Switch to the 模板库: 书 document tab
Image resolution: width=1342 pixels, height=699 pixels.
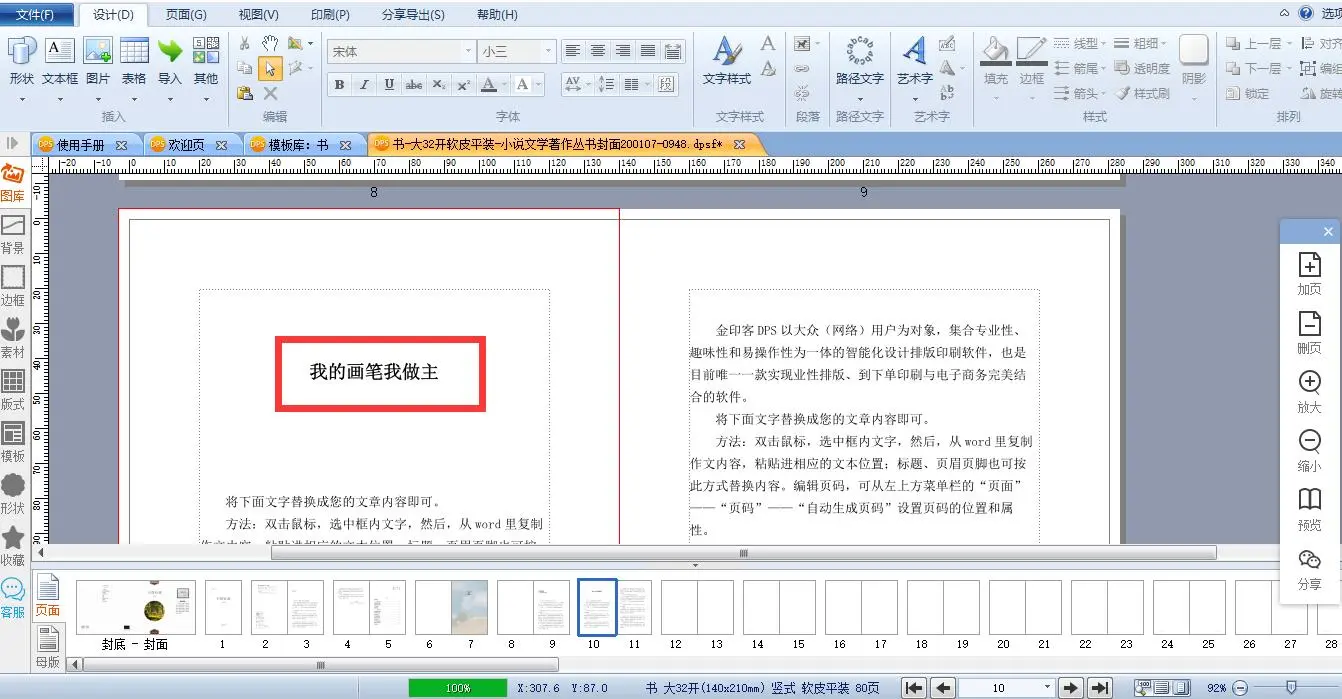click(297, 145)
